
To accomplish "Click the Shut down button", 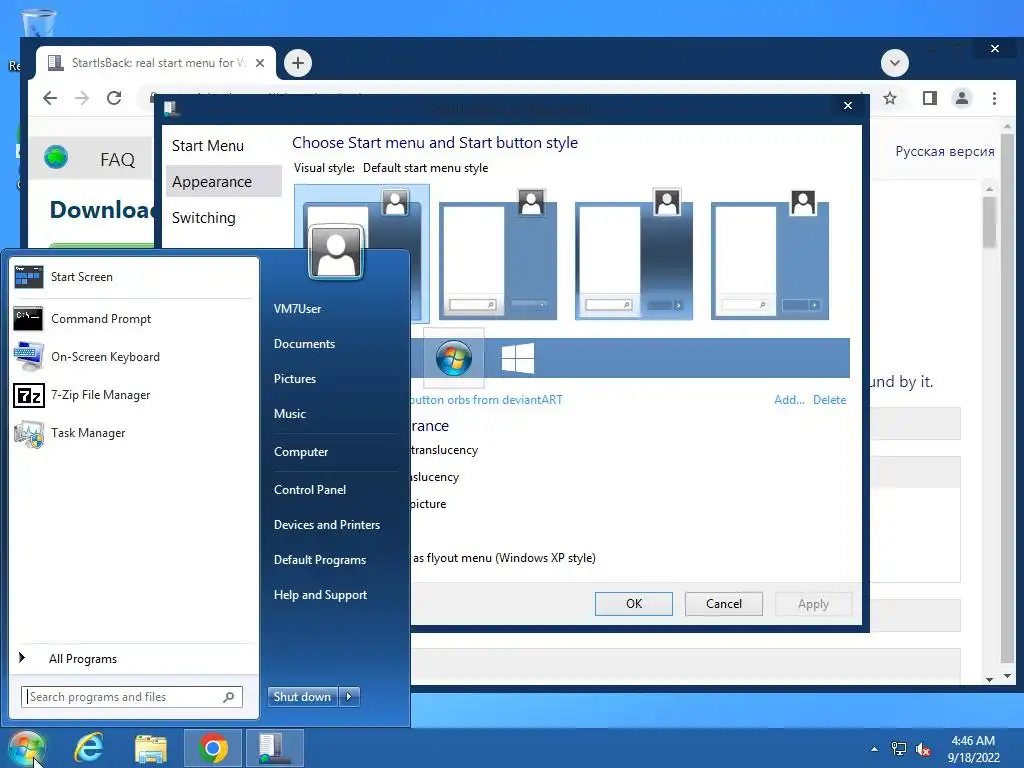I will (x=303, y=697).
